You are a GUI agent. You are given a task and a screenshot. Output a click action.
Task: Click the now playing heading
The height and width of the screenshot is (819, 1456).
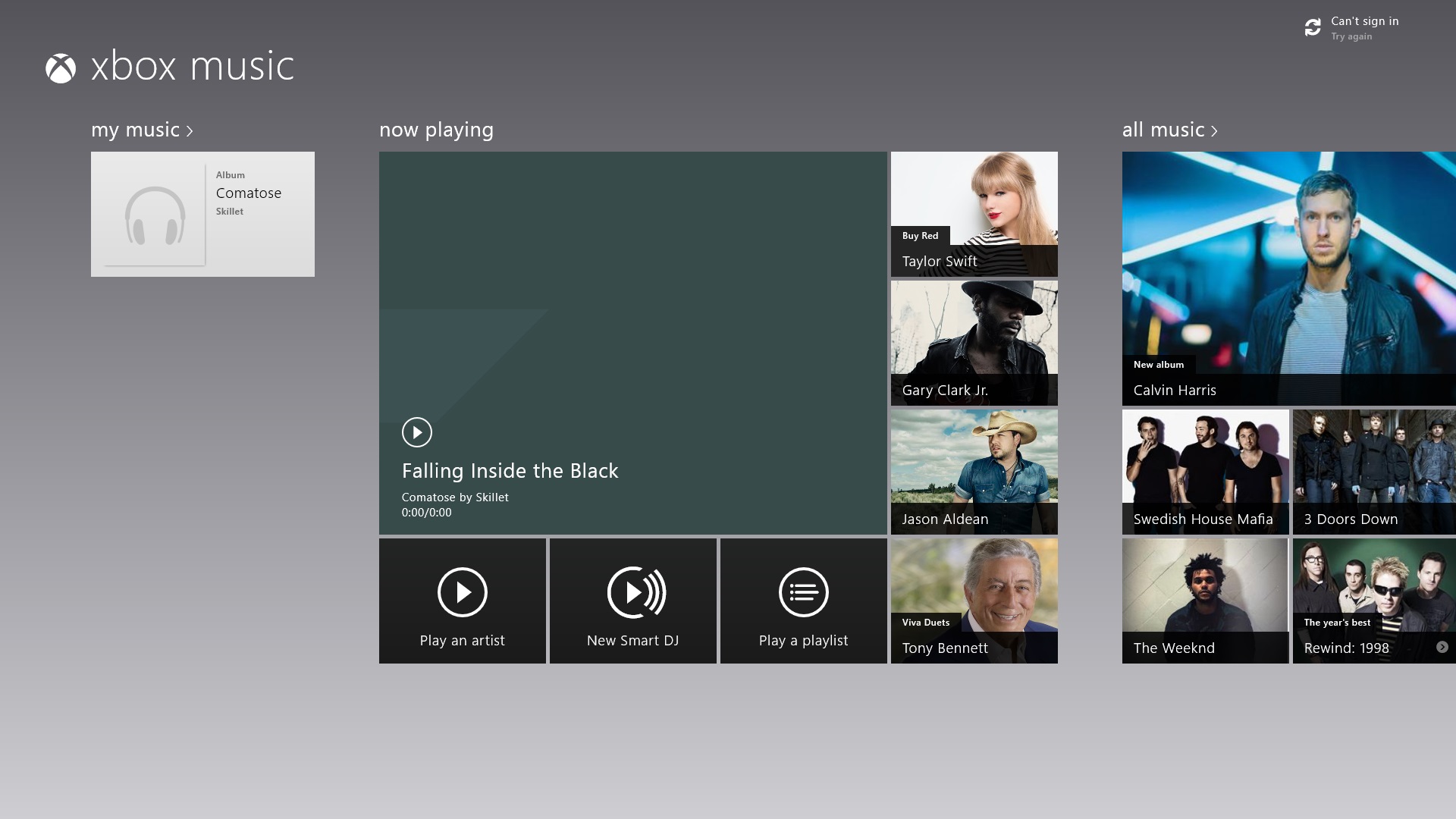(x=436, y=130)
